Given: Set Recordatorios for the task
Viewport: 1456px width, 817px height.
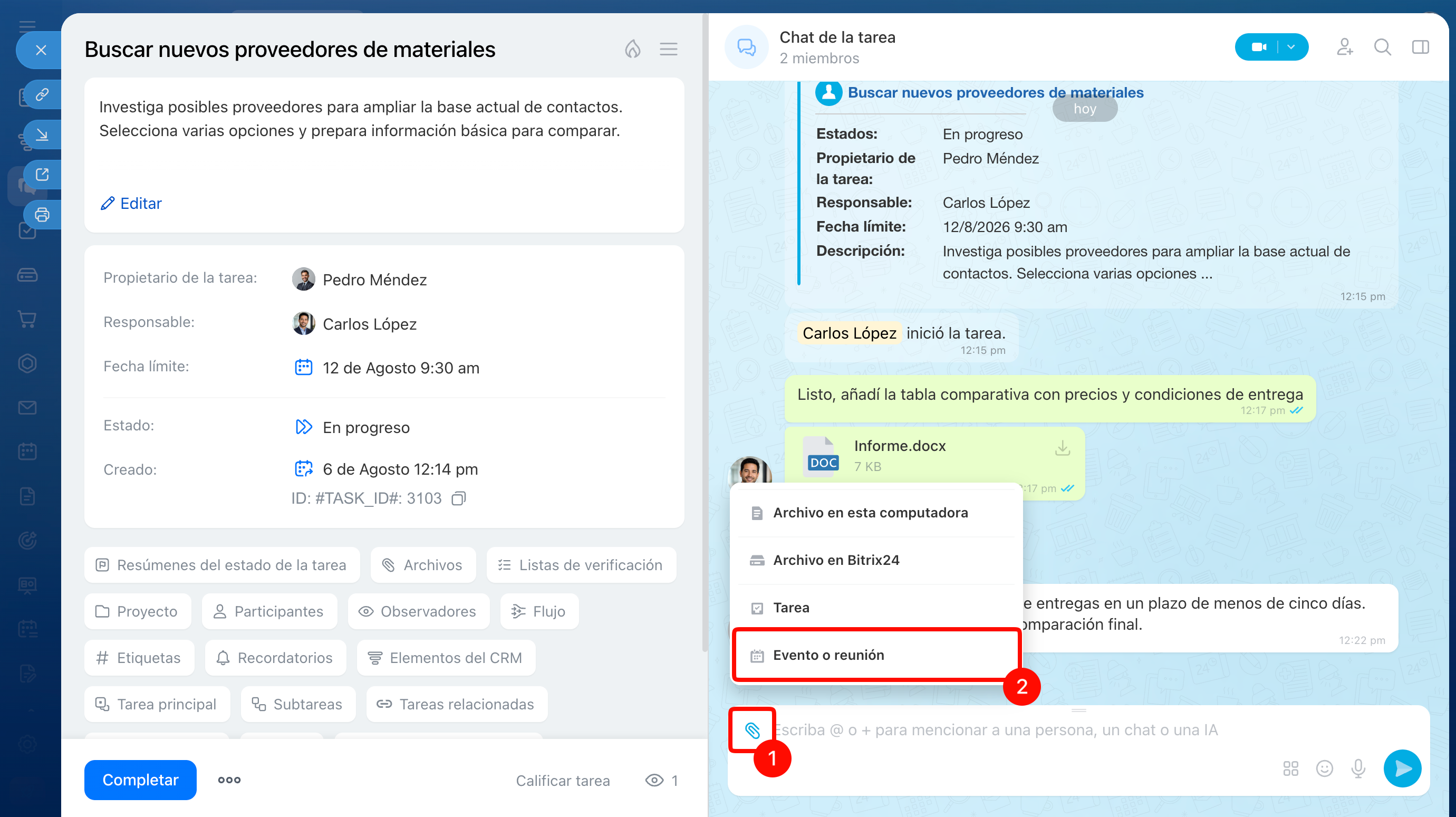Looking at the screenshot, I should [275, 658].
